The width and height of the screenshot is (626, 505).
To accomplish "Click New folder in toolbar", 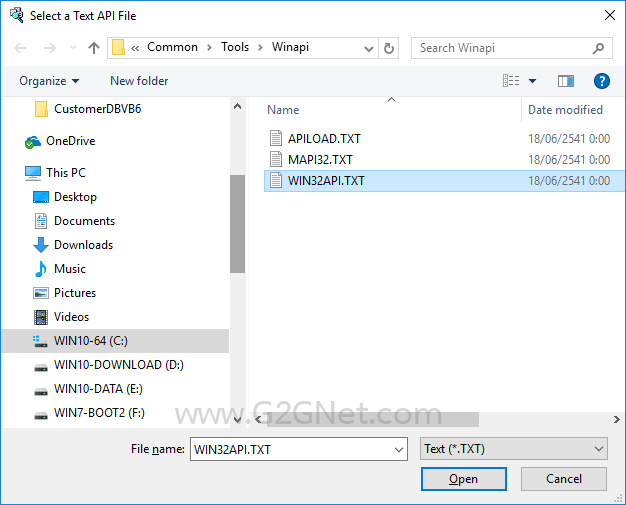I will pos(139,81).
